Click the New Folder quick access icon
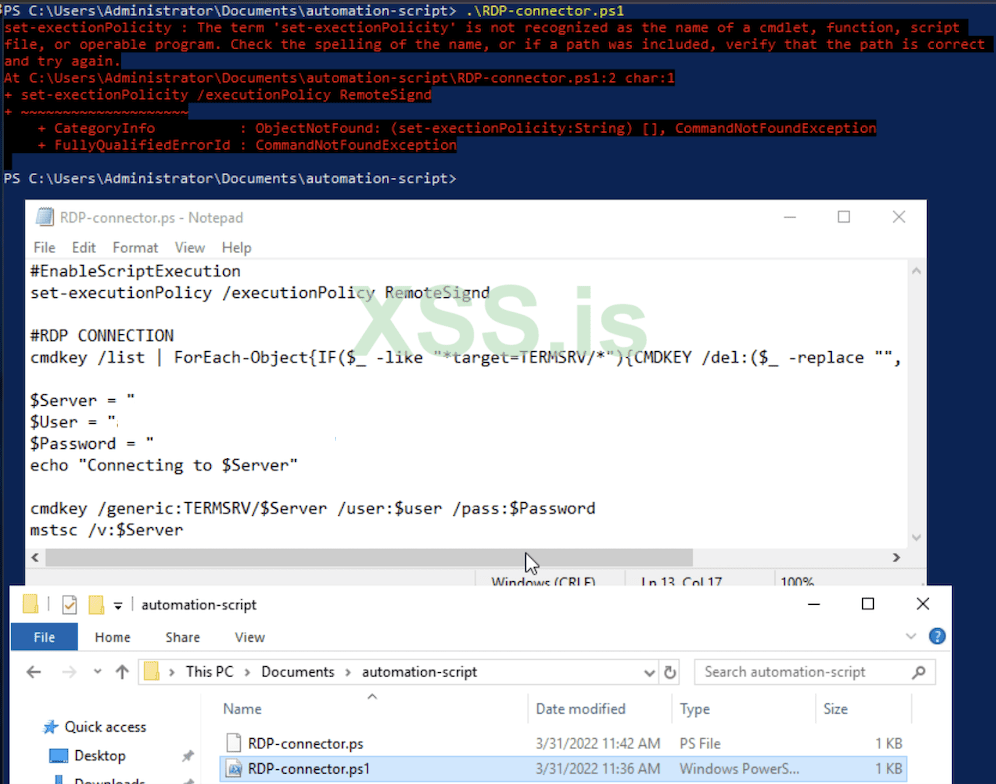This screenshot has width=996, height=784. 96,604
